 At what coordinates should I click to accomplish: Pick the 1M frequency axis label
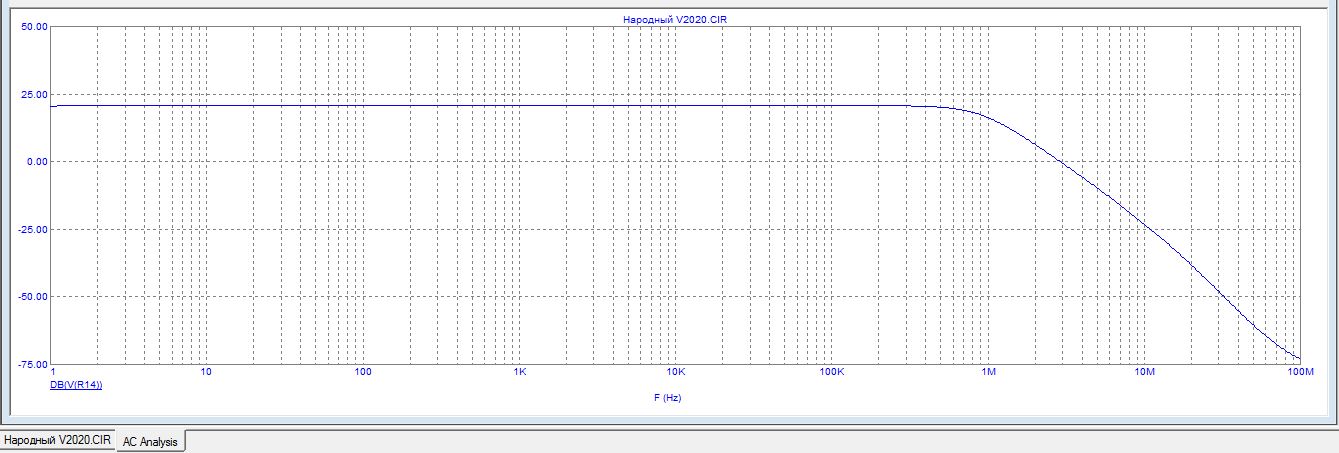pos(988,373)
